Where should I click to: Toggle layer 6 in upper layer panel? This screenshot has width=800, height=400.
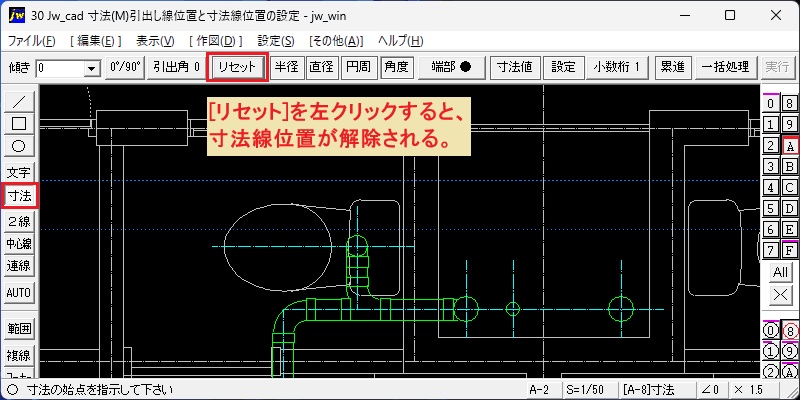tap(770, 229)
